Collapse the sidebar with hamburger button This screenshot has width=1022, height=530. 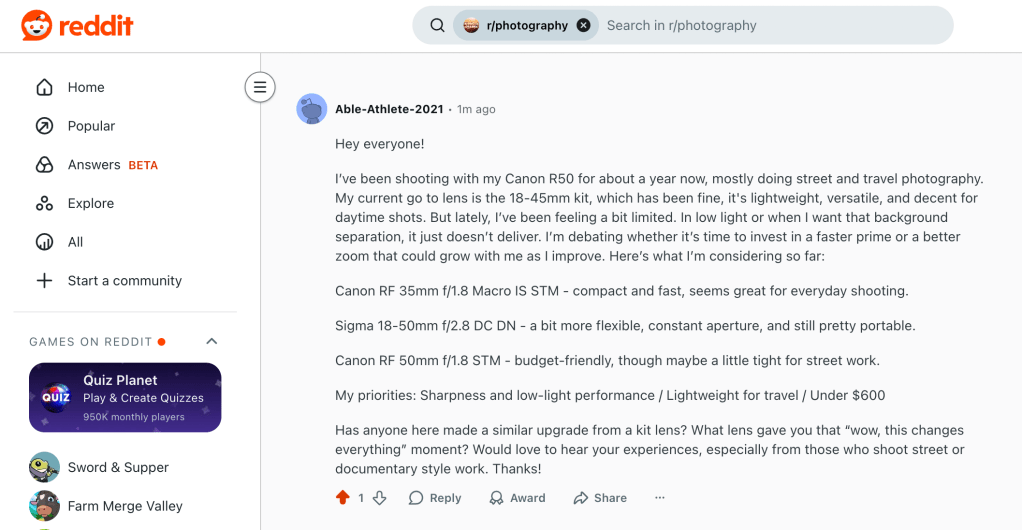click(x=260, y=87)
